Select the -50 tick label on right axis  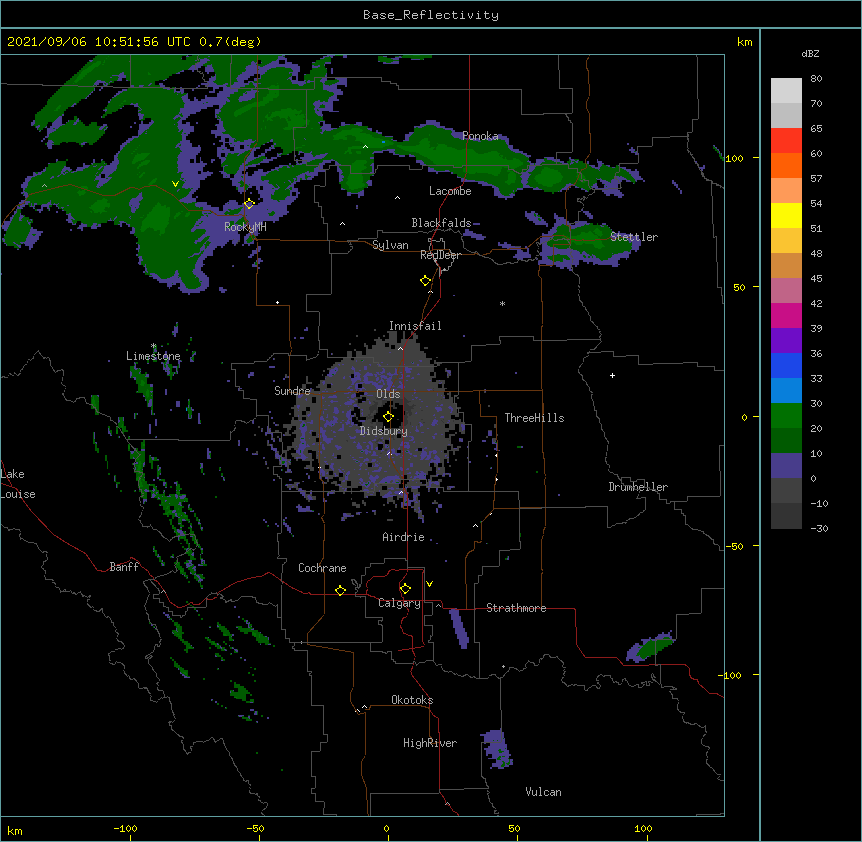pyautogui.click(x=734, y=546)
